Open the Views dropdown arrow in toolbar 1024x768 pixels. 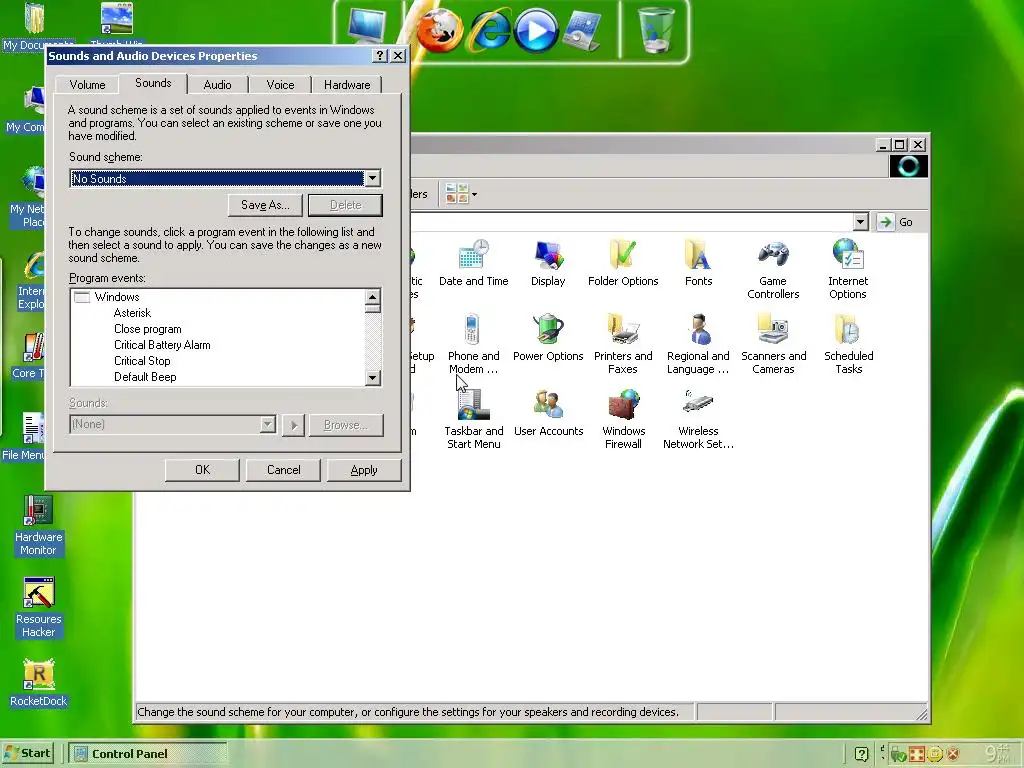(x=474, y=194)
